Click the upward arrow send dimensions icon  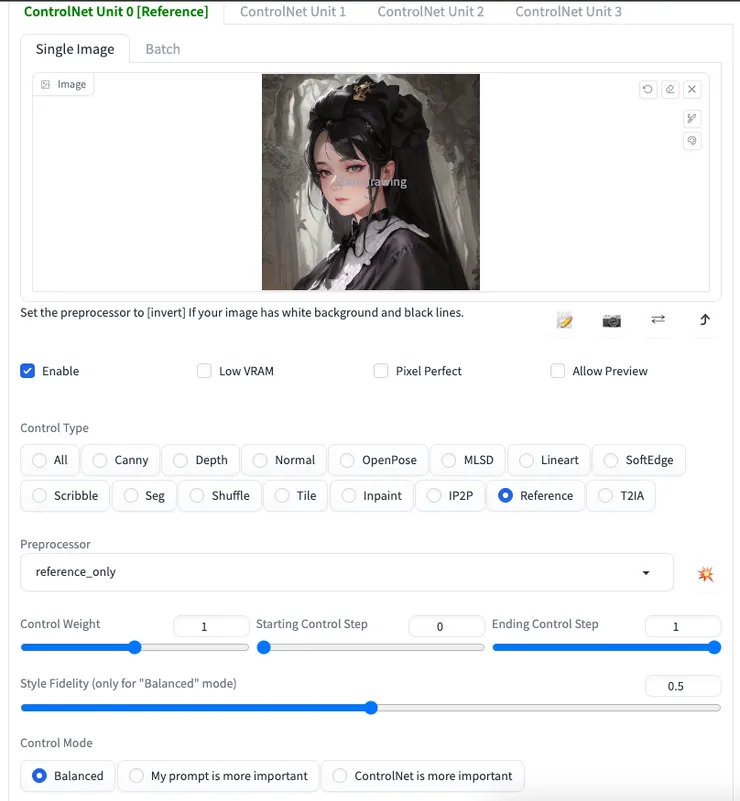(x=704, y=320)
